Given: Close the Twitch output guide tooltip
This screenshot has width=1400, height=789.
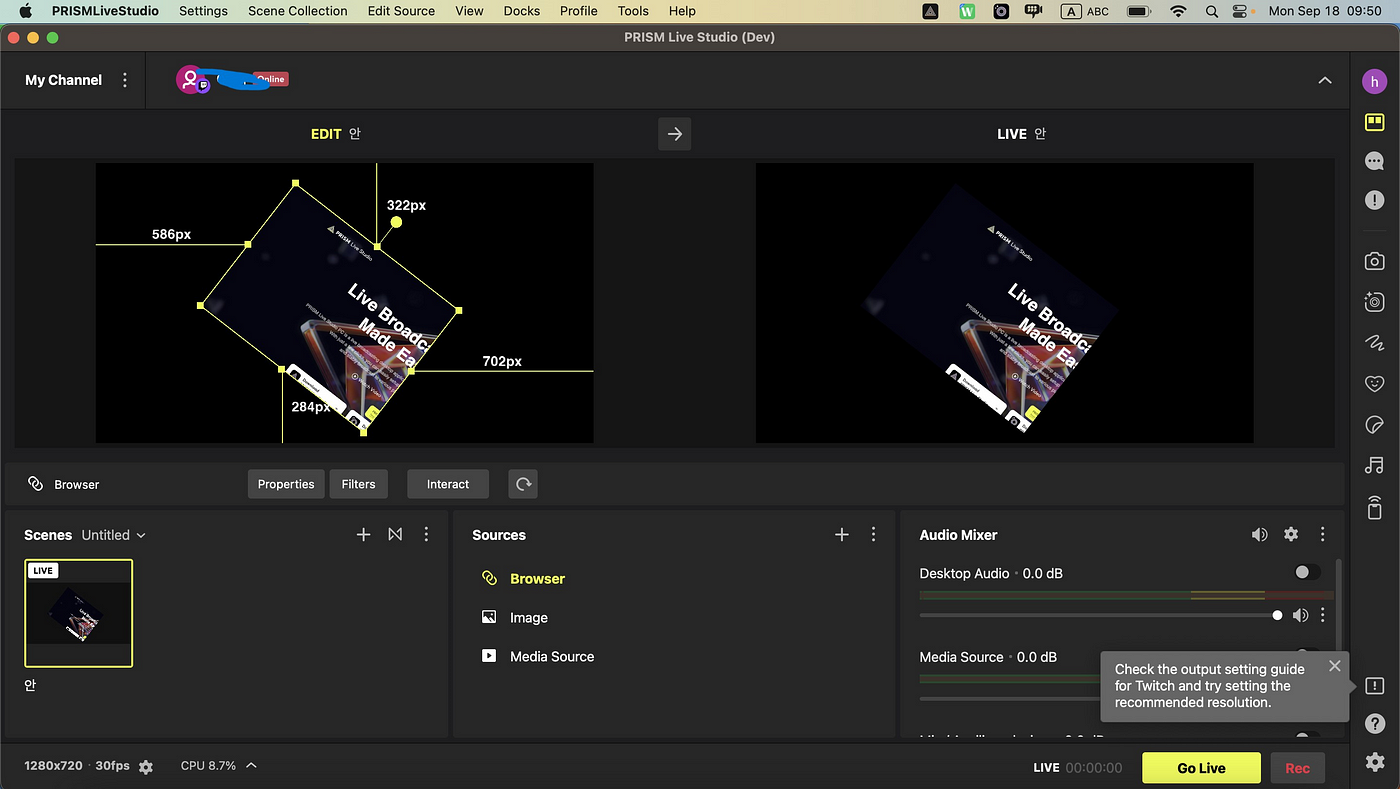Looking at the screenshot, I should point(1334,666).
